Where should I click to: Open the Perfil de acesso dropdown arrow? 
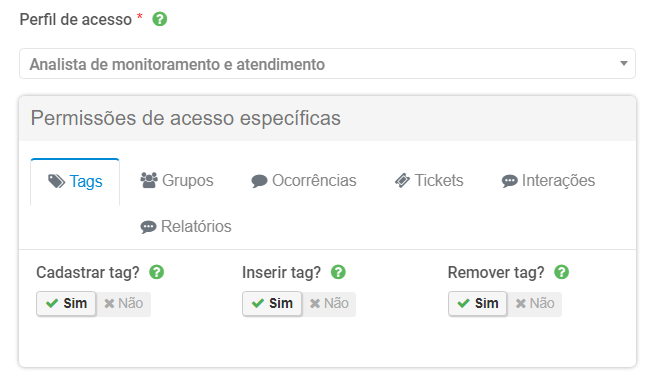pos(624,63)
